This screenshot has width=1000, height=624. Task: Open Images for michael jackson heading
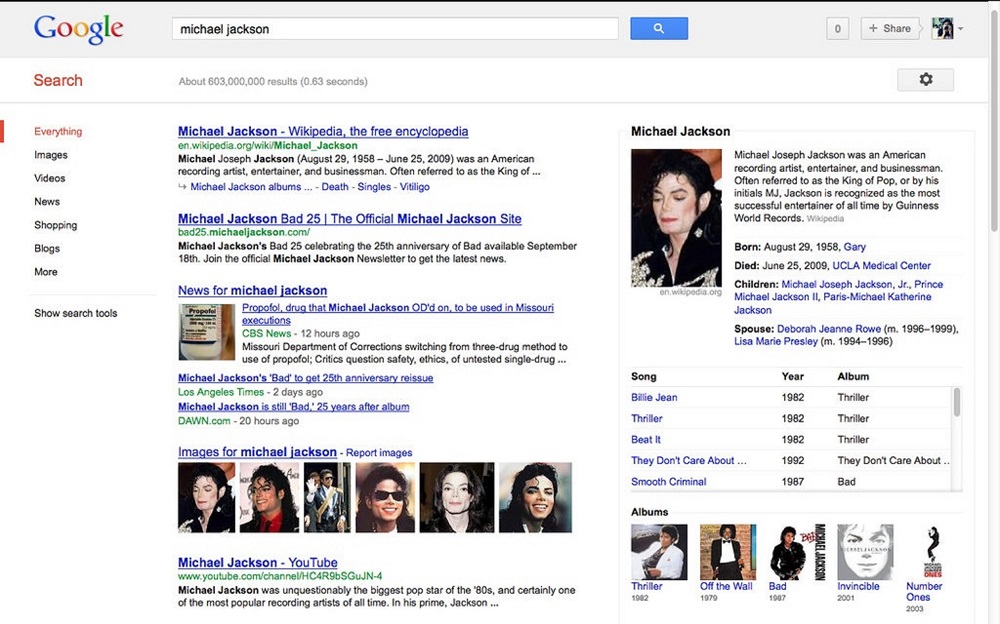(x=257, y=452)
